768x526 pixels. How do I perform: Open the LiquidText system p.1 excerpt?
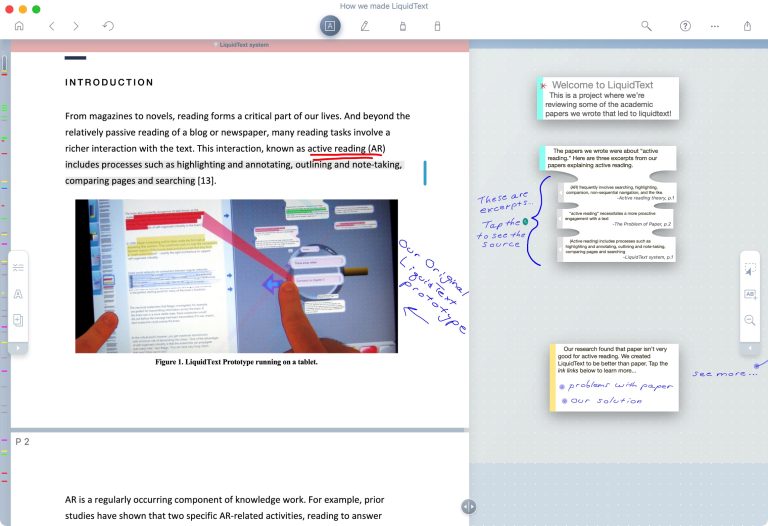617,249
